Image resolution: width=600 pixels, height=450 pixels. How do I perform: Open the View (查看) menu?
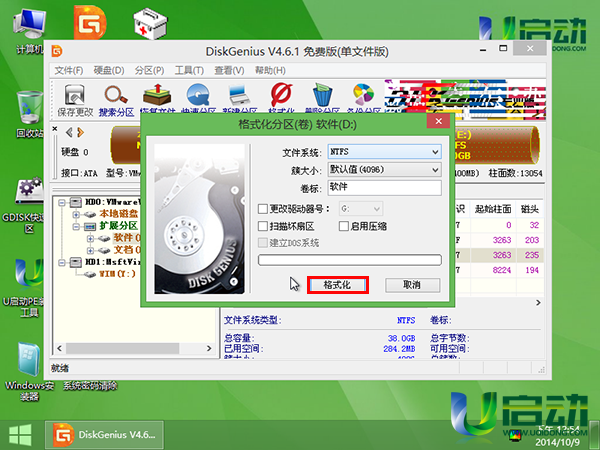point(229,70)
